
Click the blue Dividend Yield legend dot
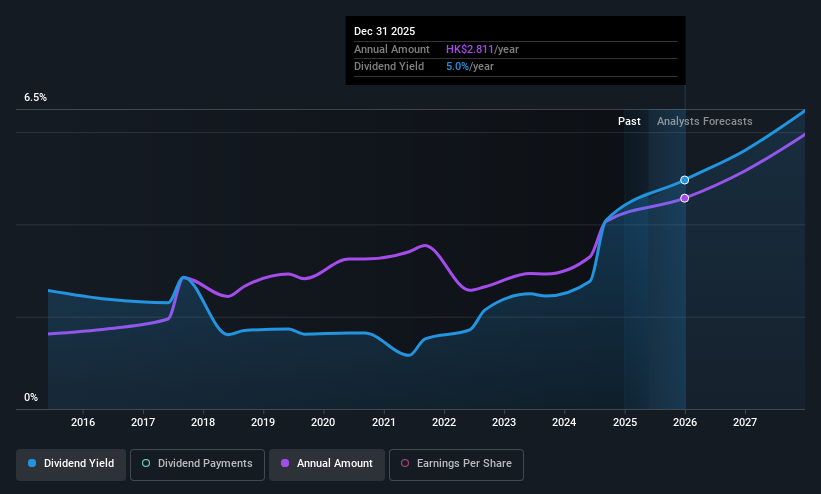[32, 464]
